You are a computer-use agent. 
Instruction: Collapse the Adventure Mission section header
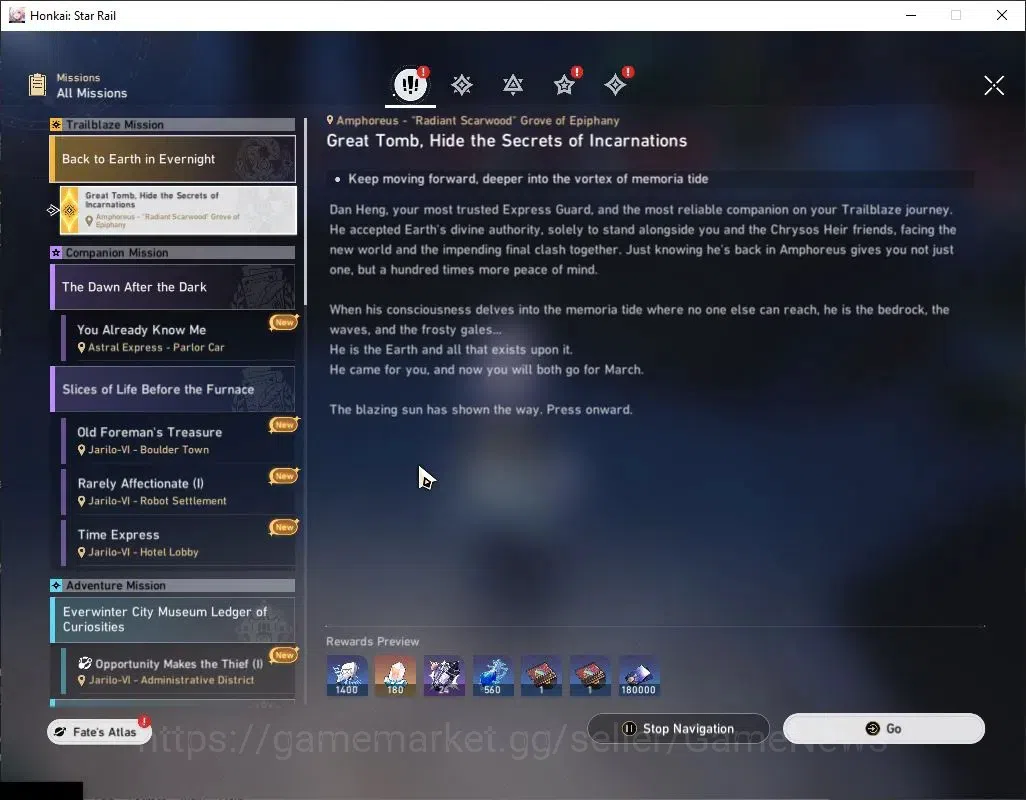(173, 585)
